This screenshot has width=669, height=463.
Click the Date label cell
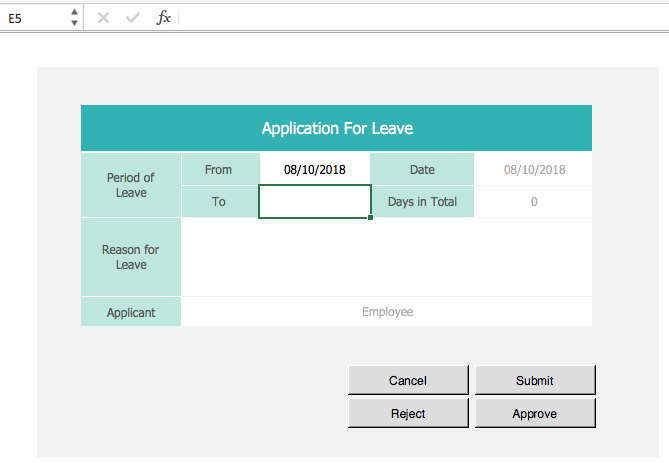tap(422, 169)
